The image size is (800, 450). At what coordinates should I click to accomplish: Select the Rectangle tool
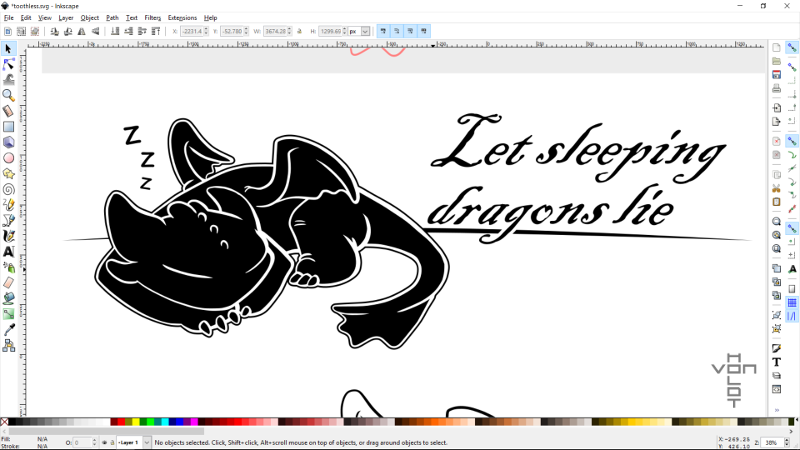tap(8, 127)
